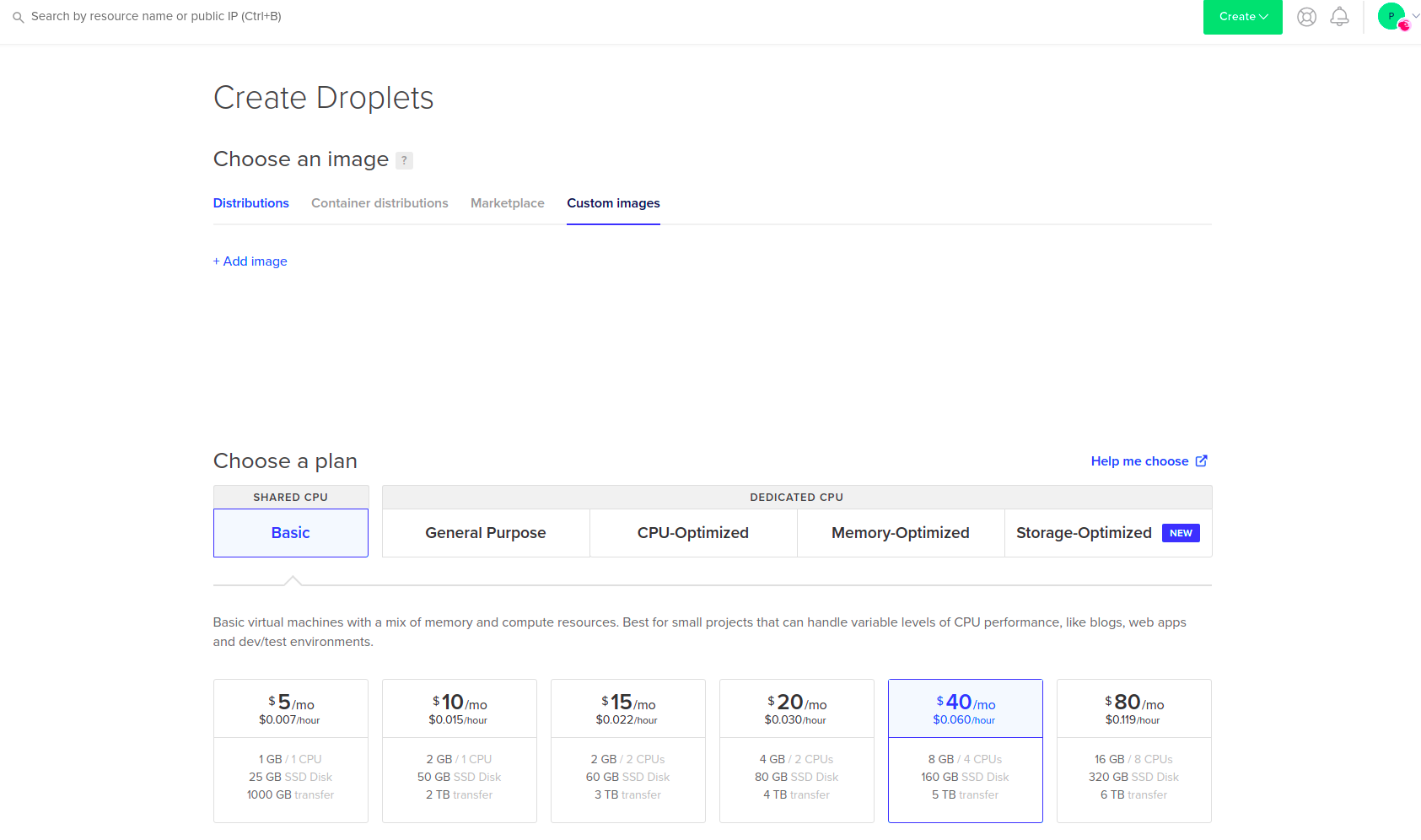Screen dimensions: 1421x840
Task: Select the $5/mo plan option
Action: coord(291,751)
